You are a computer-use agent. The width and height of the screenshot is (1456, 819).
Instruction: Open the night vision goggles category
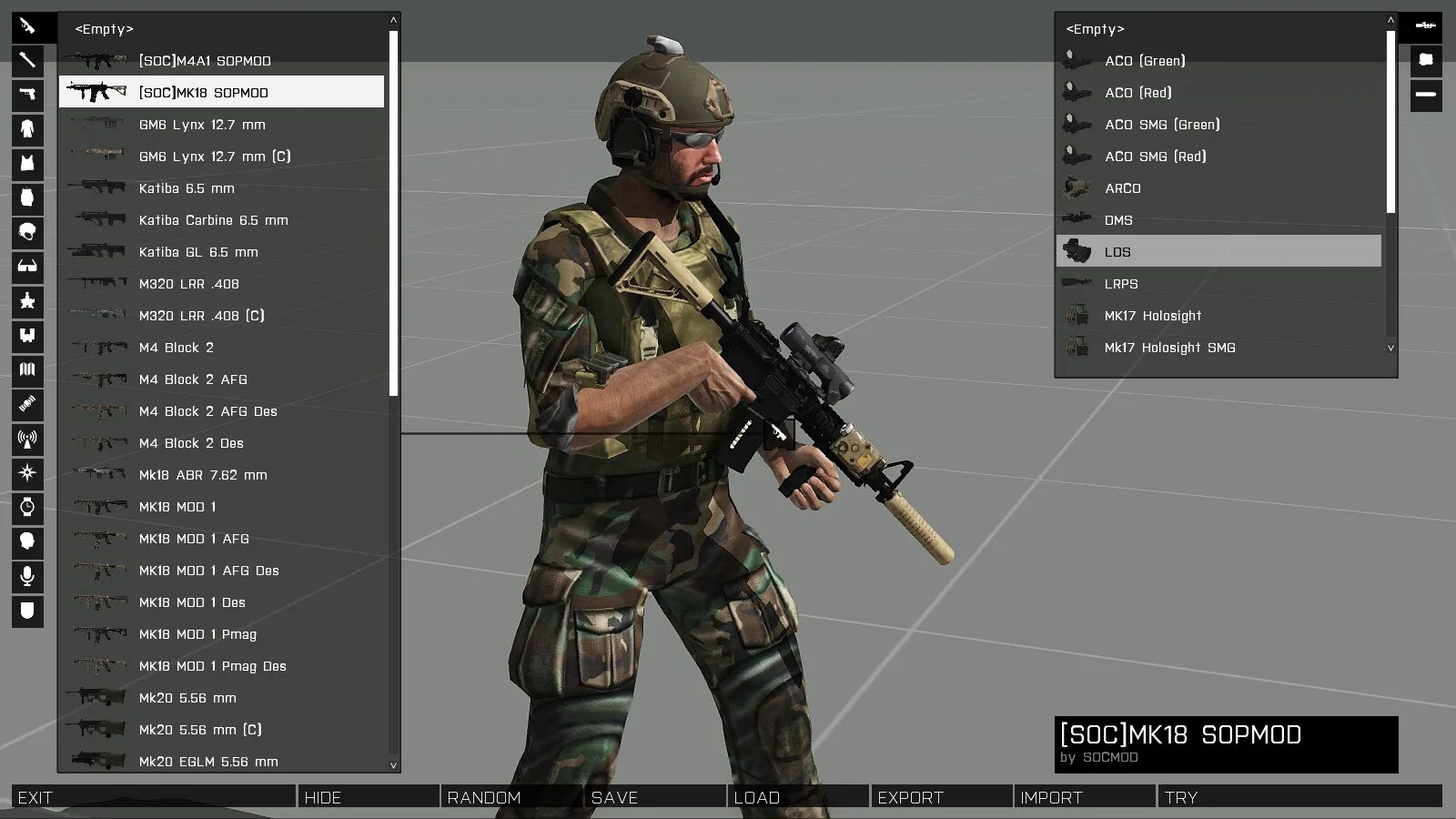click(27, 301)
